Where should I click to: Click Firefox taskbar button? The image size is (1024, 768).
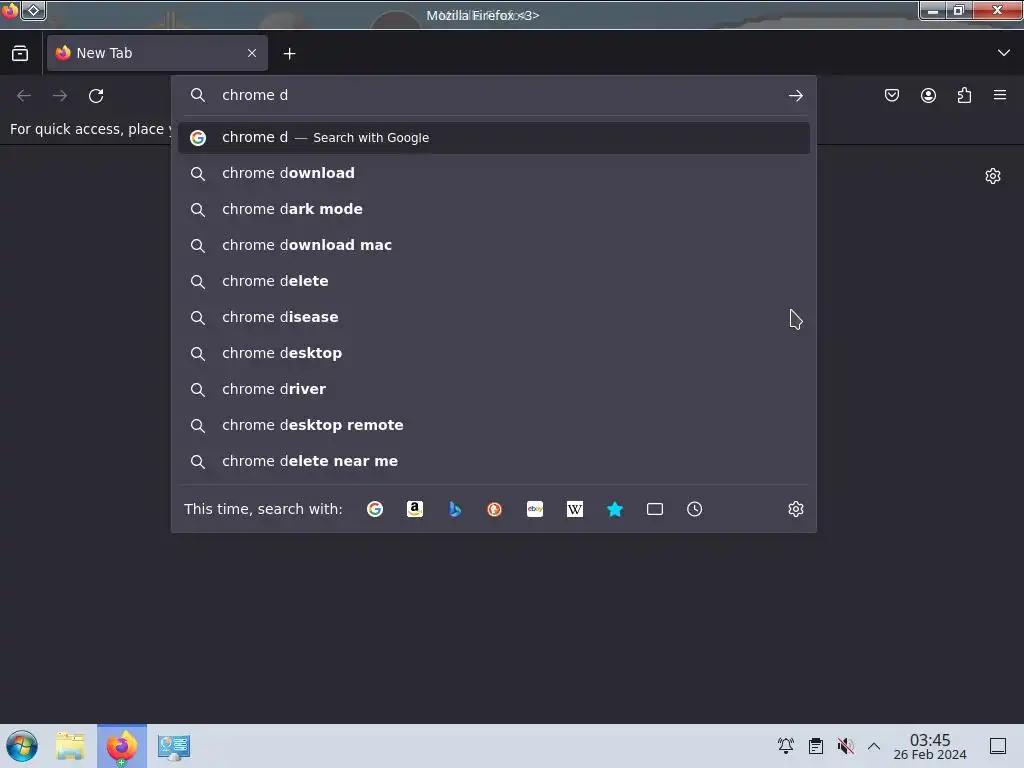tap(122, 746)
